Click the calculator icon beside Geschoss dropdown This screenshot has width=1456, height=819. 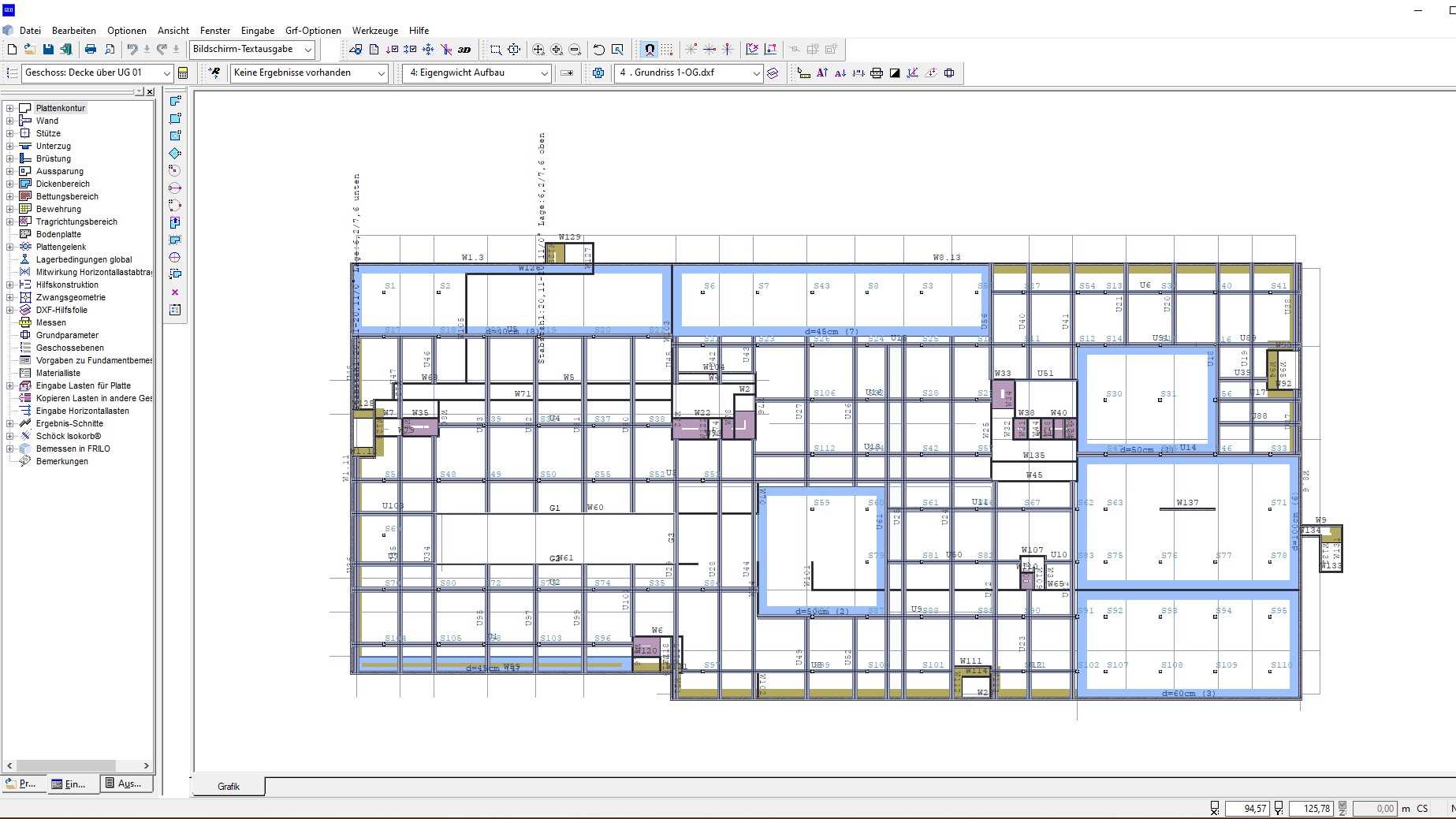(x=183, y=73)
